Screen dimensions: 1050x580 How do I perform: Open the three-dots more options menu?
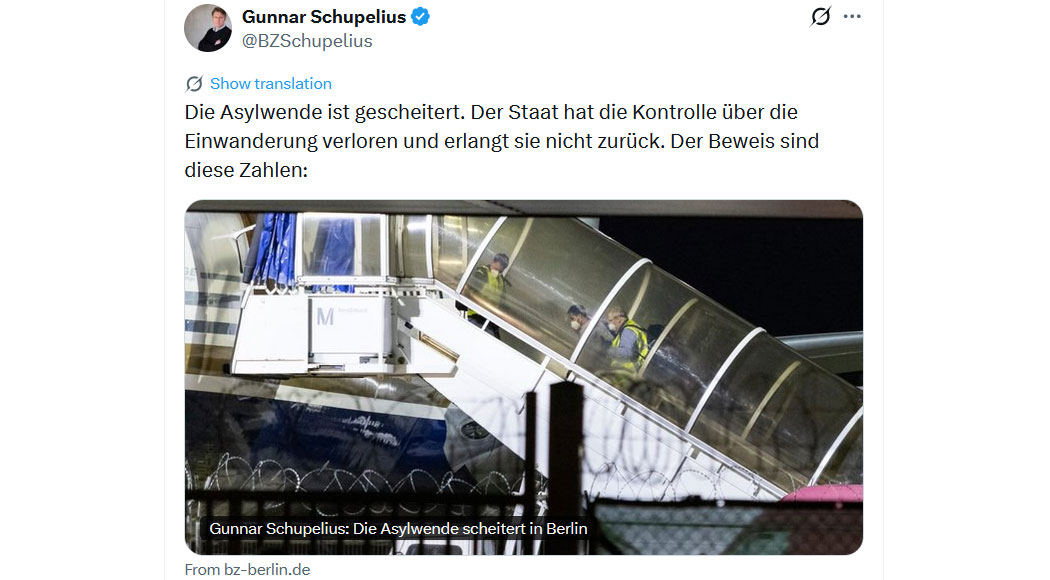852,16
